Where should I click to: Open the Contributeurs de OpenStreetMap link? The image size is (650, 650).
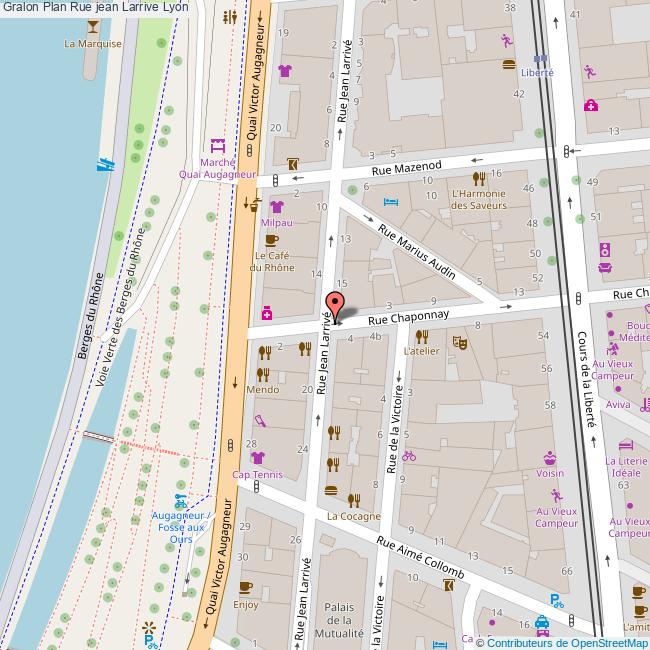pyautogui.click(x=567, y=642)
